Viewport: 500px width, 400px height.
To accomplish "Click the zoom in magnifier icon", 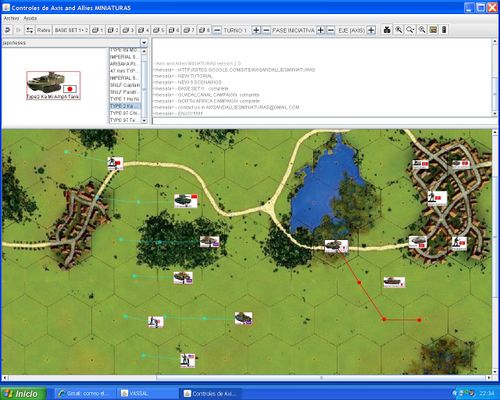I will pyautogui.click(x=399, y=30).
